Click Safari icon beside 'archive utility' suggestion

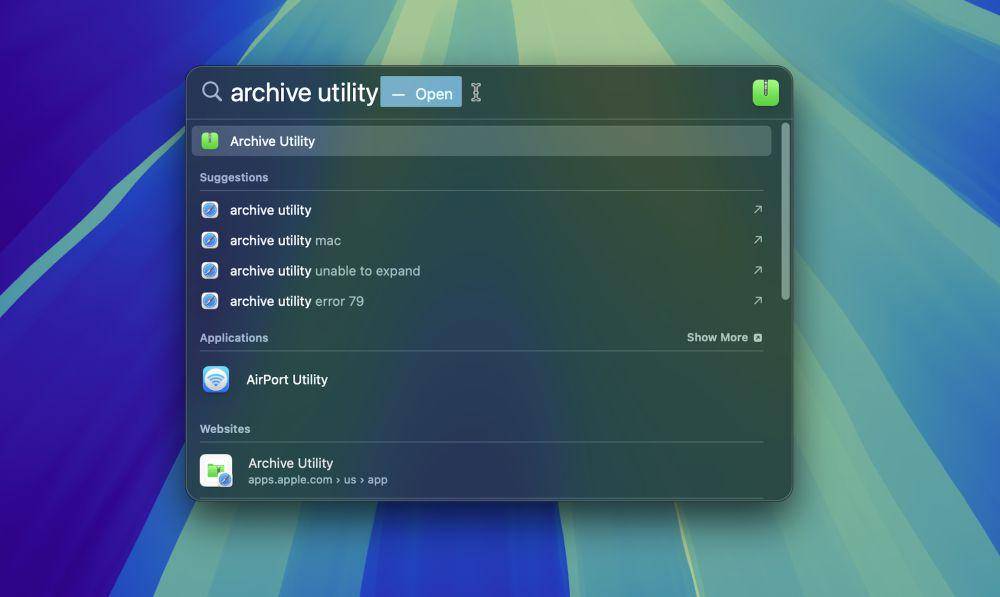pyautogui.click(x=210, y=210)
